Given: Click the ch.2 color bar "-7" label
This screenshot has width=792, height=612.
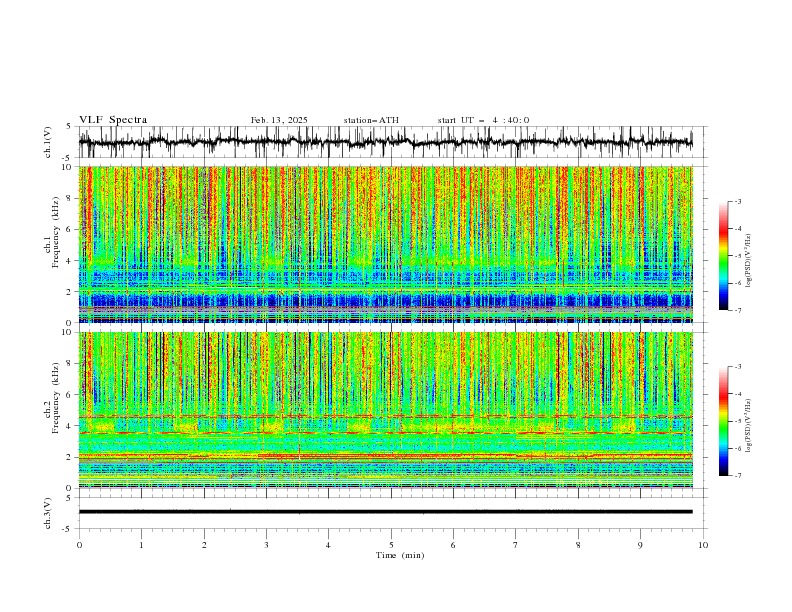Looking at the screenshot, I should [737, 475].
